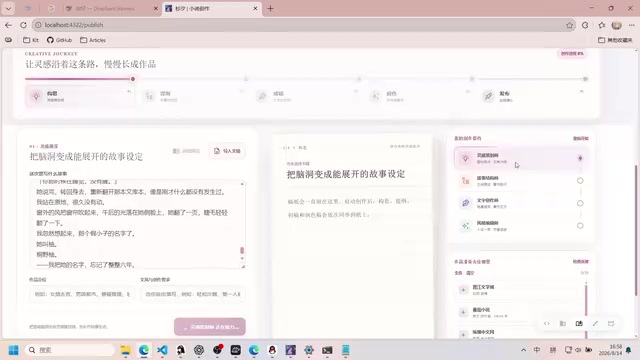This screenshot has height=360, width=640.
Task: Click the outline icon of the second journey step
Action: click(149, 96)
